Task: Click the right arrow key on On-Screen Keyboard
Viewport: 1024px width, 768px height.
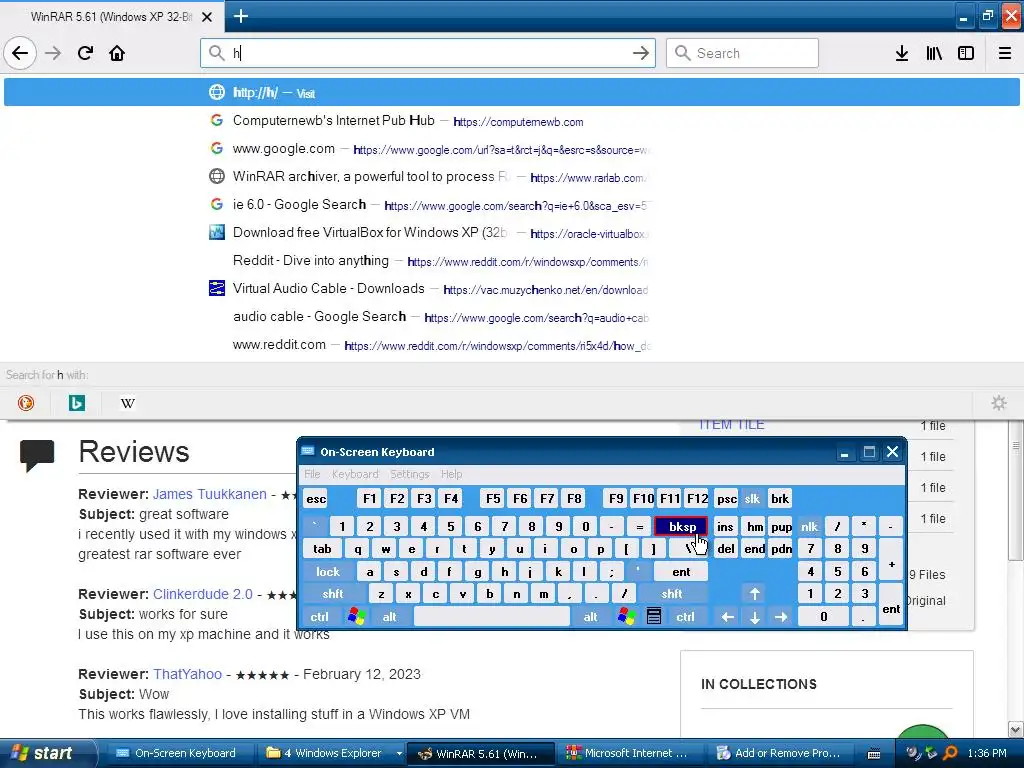Action: [781, 616]
